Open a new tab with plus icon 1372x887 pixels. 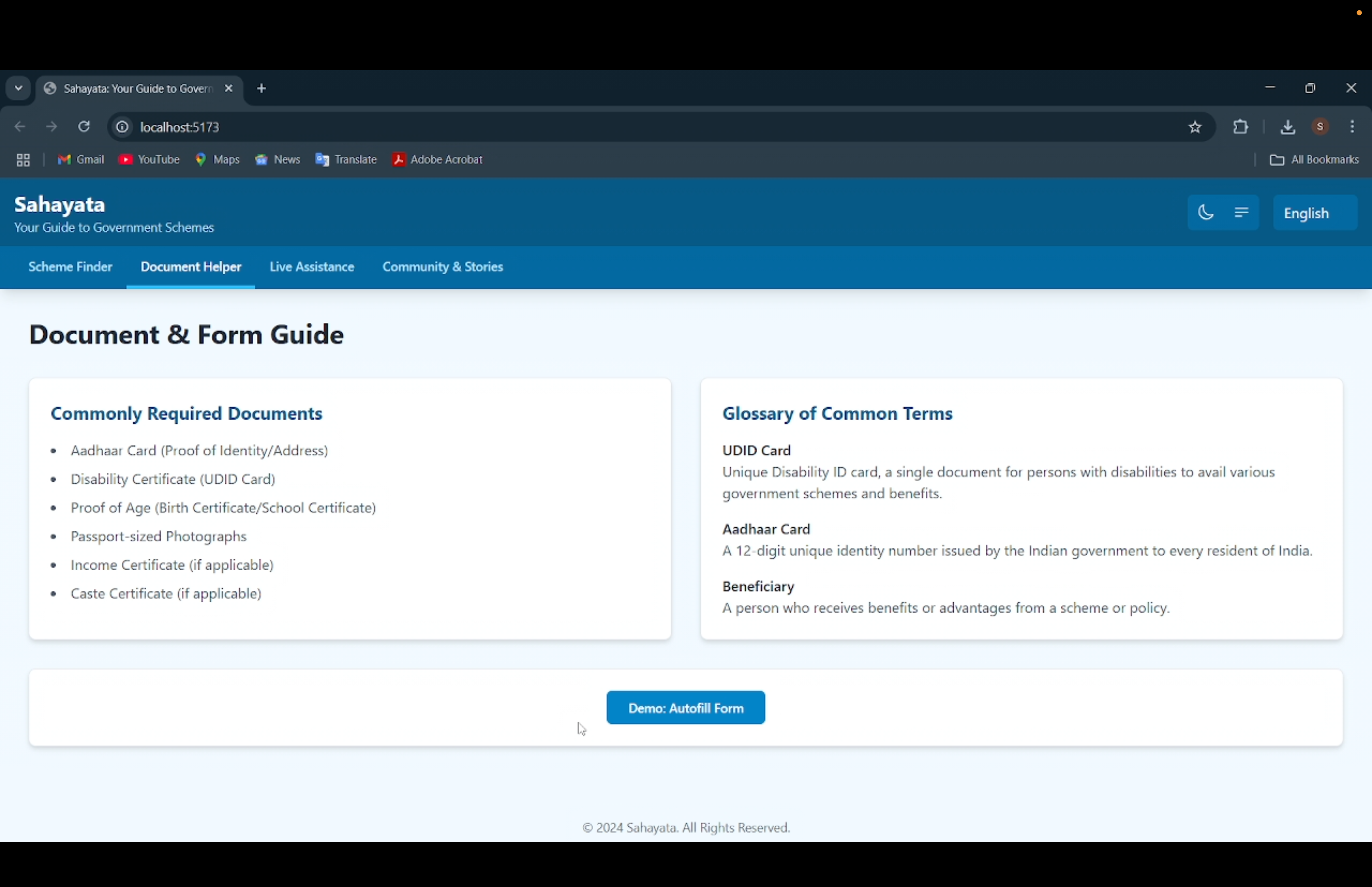click(x=262, y=89)
